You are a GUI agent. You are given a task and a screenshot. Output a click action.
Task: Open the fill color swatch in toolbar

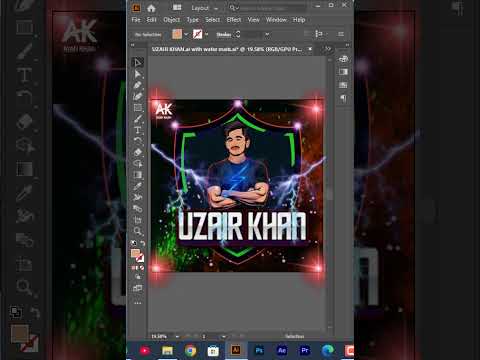point(135,253)
